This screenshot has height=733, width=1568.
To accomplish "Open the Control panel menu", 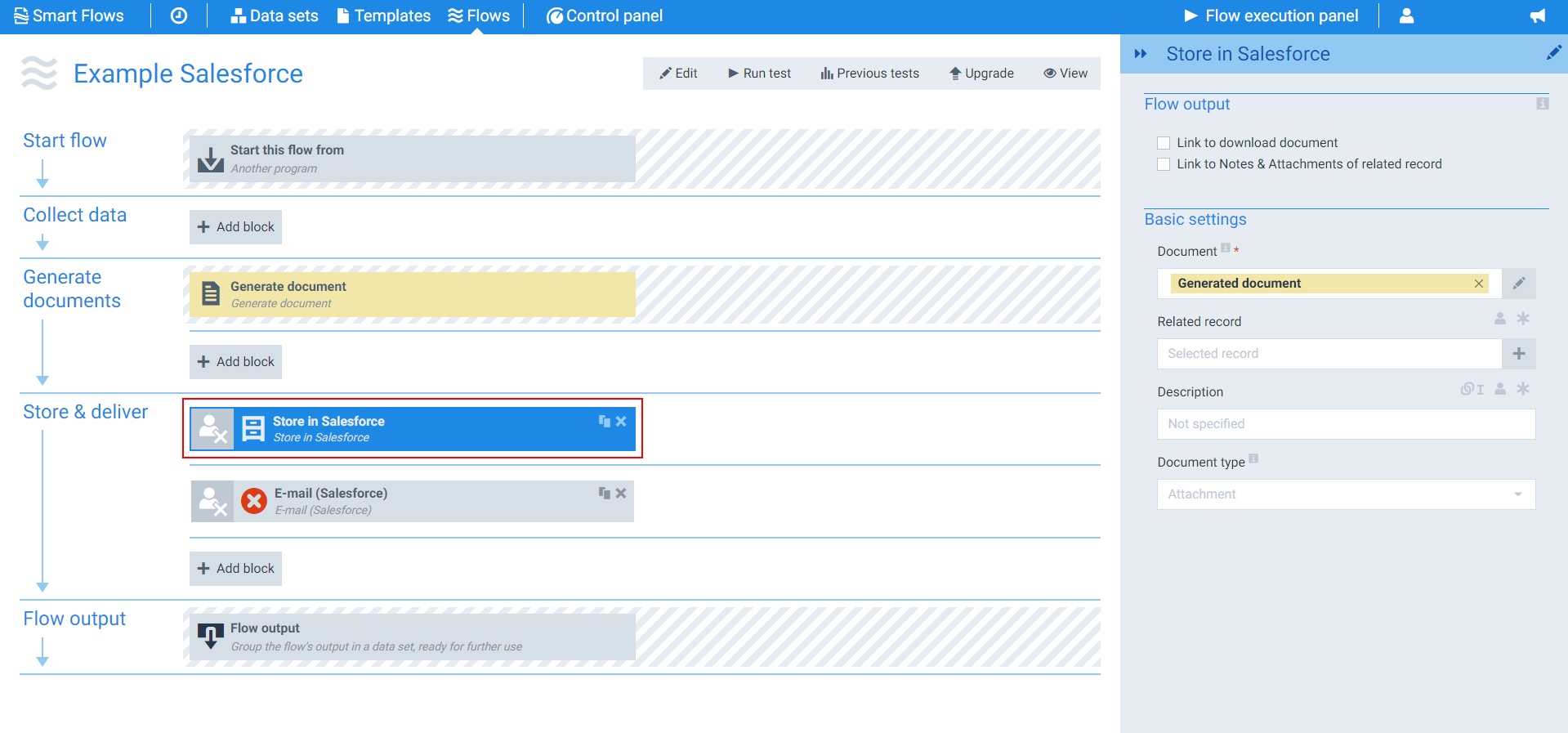I will click(x=605, y=16).
